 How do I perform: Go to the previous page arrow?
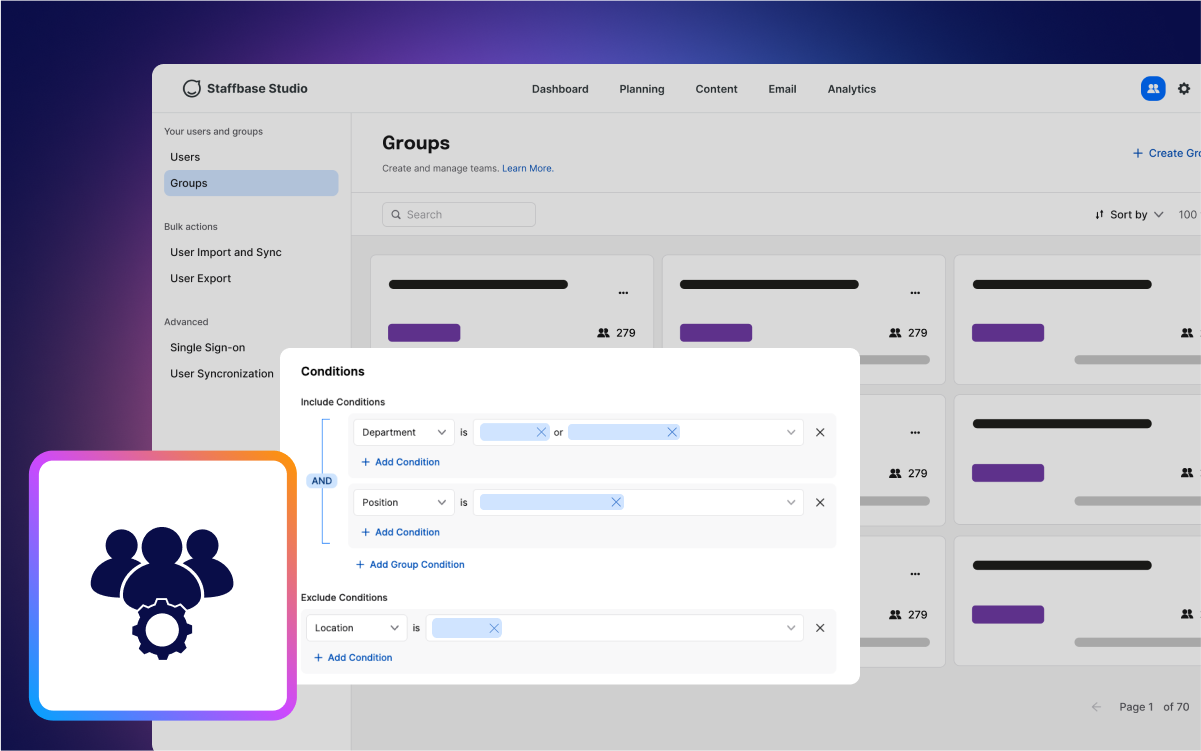tap(1096, 707)
